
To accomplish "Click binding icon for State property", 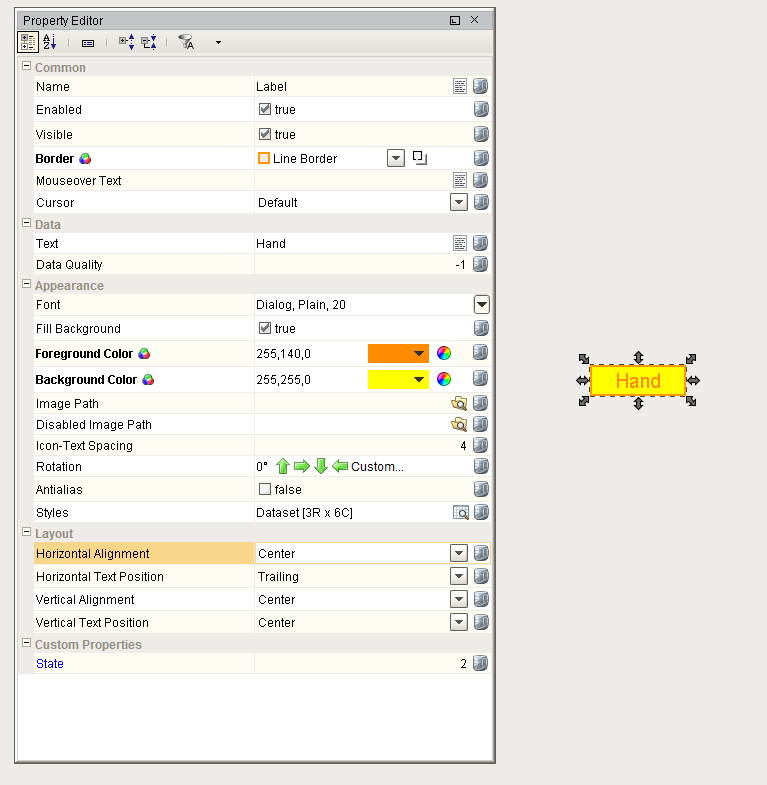I will (x=481, y=664).
